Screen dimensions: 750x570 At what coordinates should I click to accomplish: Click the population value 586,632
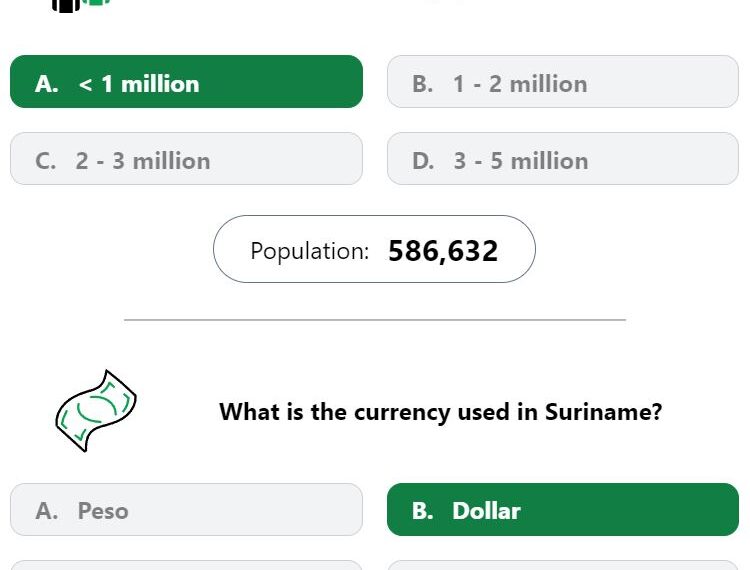coord(443,251)
